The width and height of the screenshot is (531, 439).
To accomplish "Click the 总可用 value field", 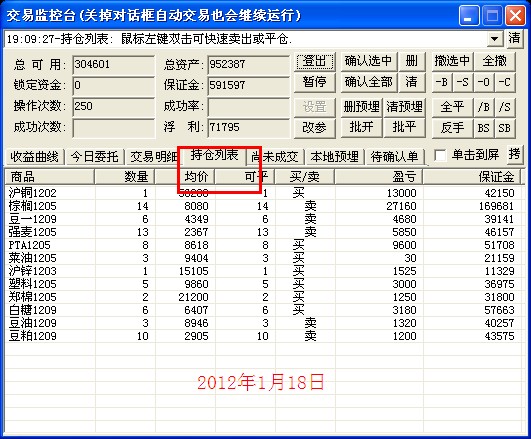I will pyautogui.click(x=113, y=64).
